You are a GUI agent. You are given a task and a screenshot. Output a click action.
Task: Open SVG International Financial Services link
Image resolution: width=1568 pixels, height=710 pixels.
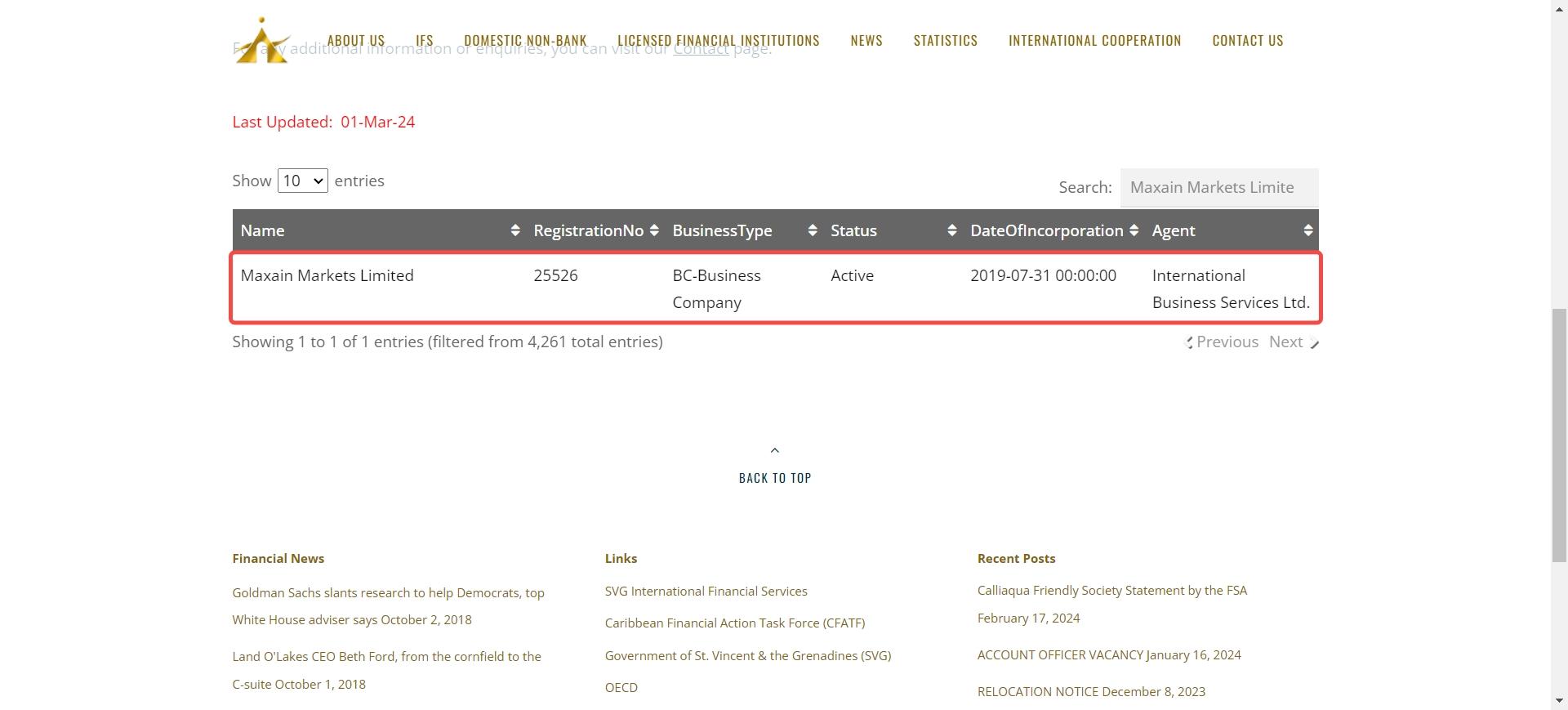pyautogui.click(x=706, y=591)
